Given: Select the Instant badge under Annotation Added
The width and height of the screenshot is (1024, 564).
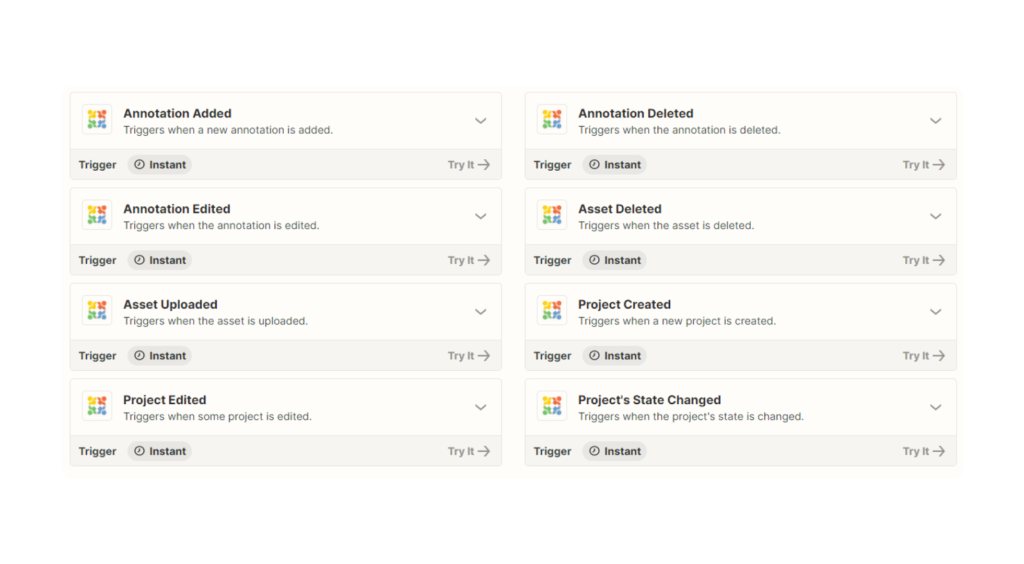Looking at the screenshot, I should [160, 164].
